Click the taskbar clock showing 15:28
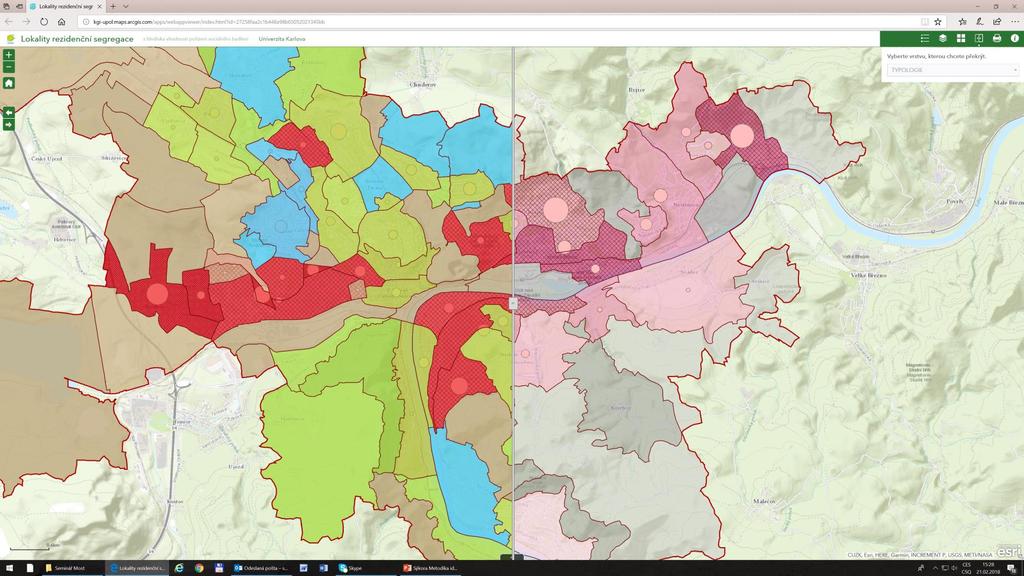This screenshot has height=576, width=1024. (988, 568)
